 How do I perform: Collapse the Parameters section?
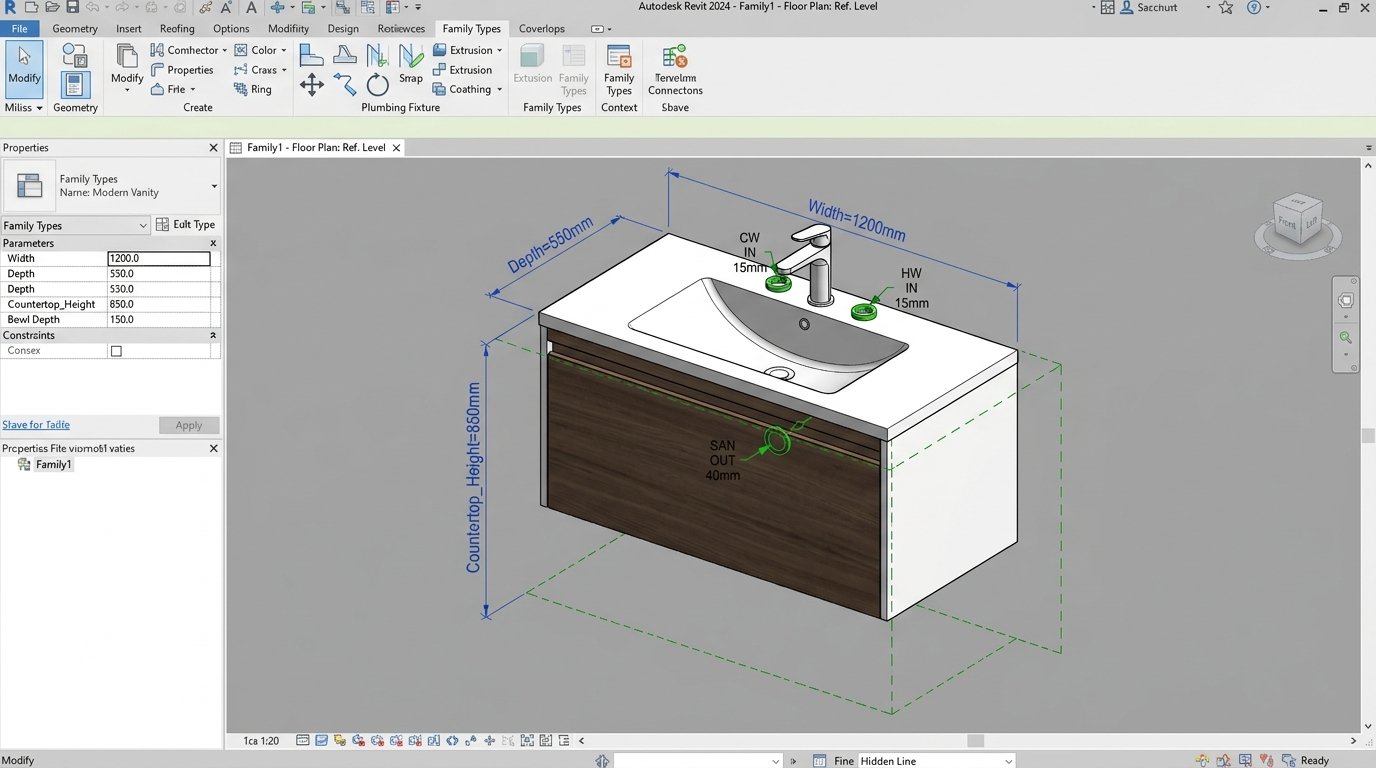tap(213, 243)
